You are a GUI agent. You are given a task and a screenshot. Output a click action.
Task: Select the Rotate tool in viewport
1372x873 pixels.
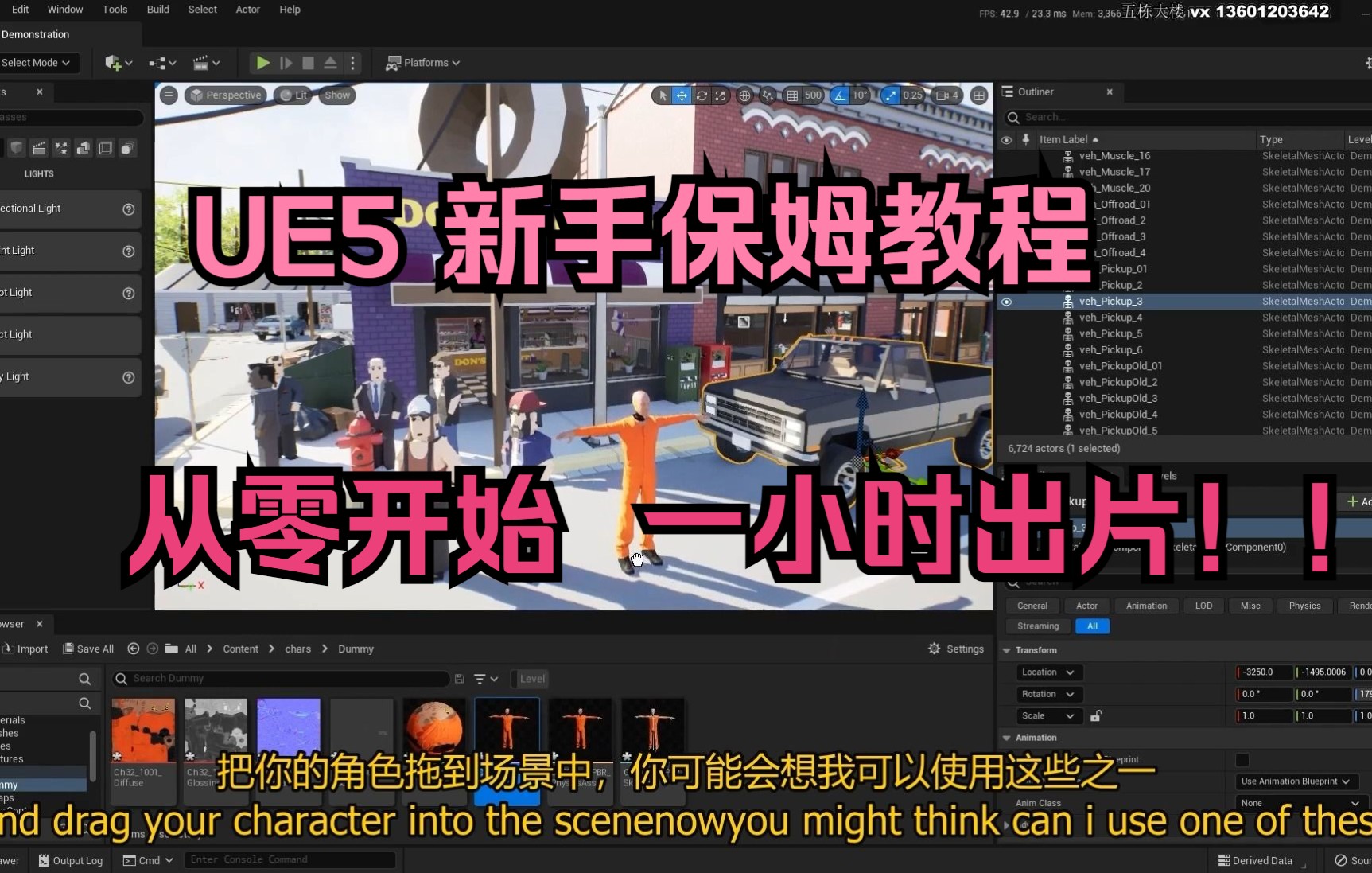point(702,95)
